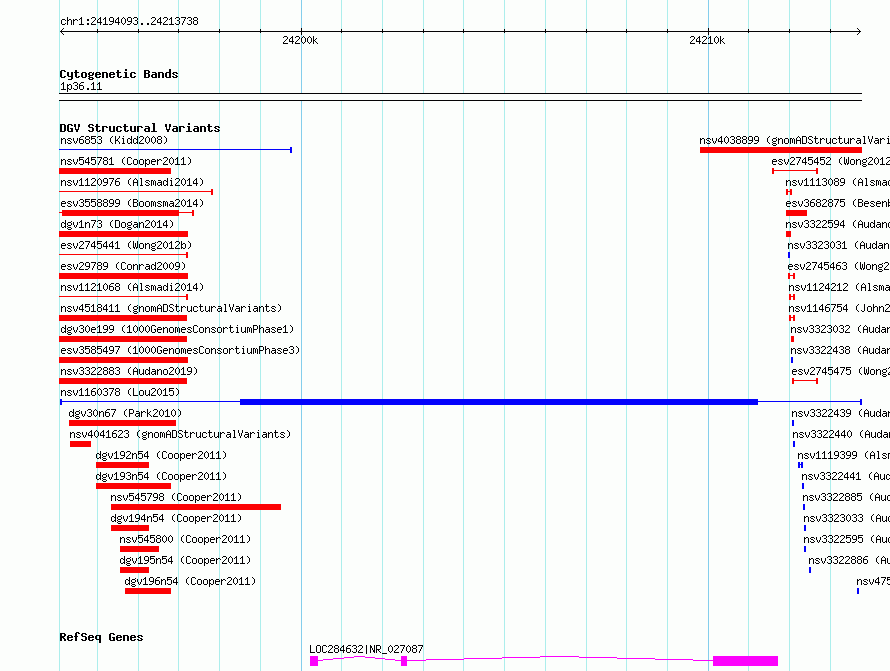Click the Cytogenetic Bands track title
Image resolution: width=890 pixels, height=671 pixels.
pos(119,74)
